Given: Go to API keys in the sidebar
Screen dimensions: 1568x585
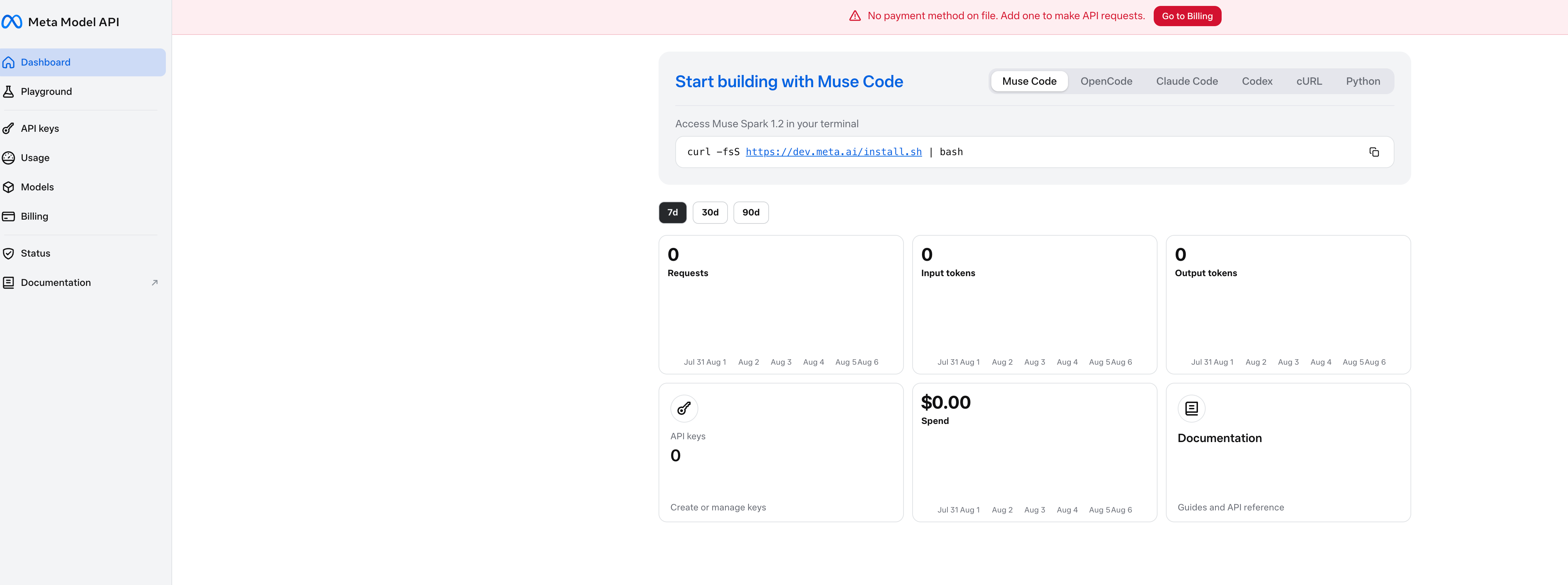Looking at the screenshot, I should [83, 128].
